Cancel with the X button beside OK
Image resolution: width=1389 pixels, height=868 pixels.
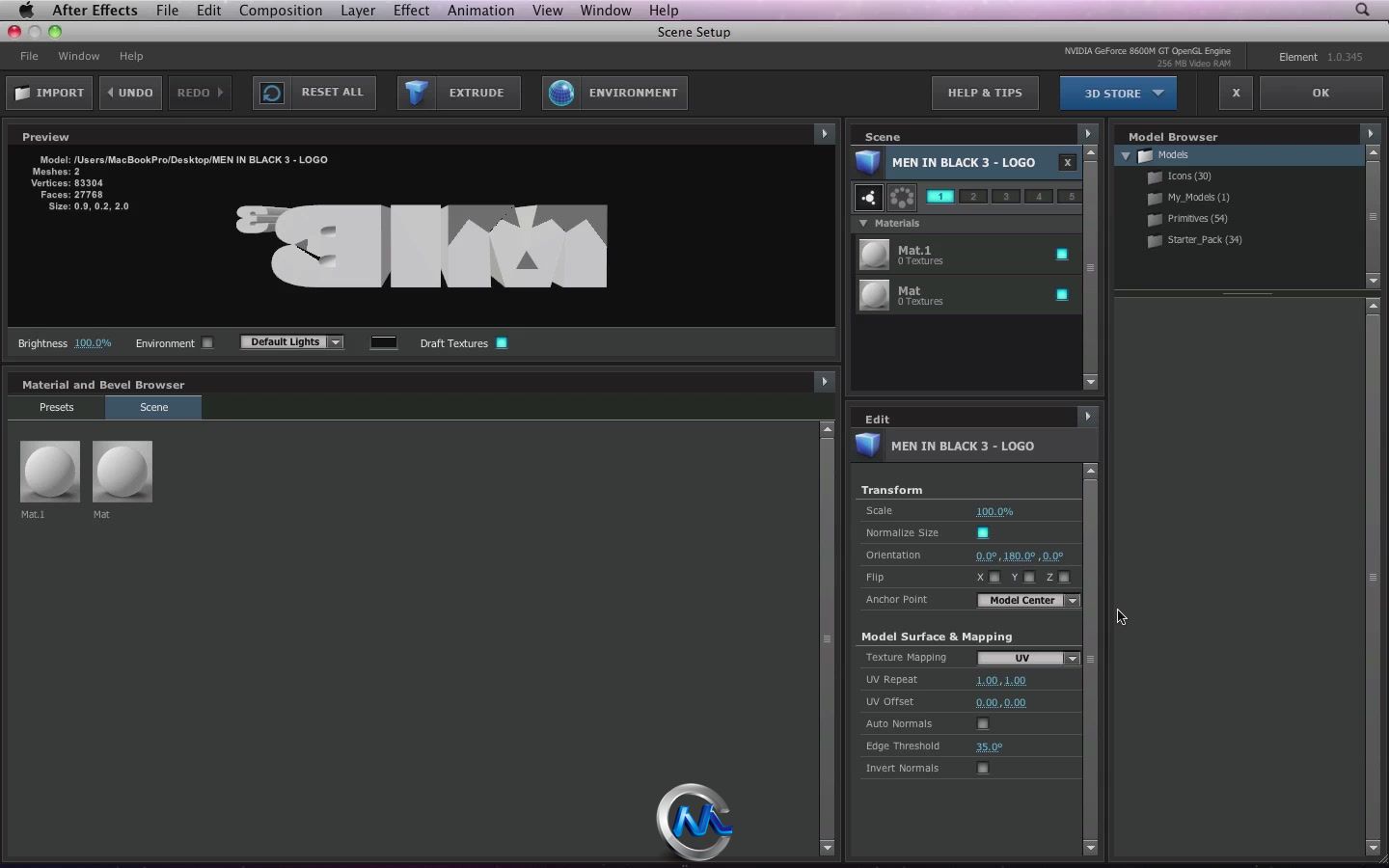[x=1236, y=94]
